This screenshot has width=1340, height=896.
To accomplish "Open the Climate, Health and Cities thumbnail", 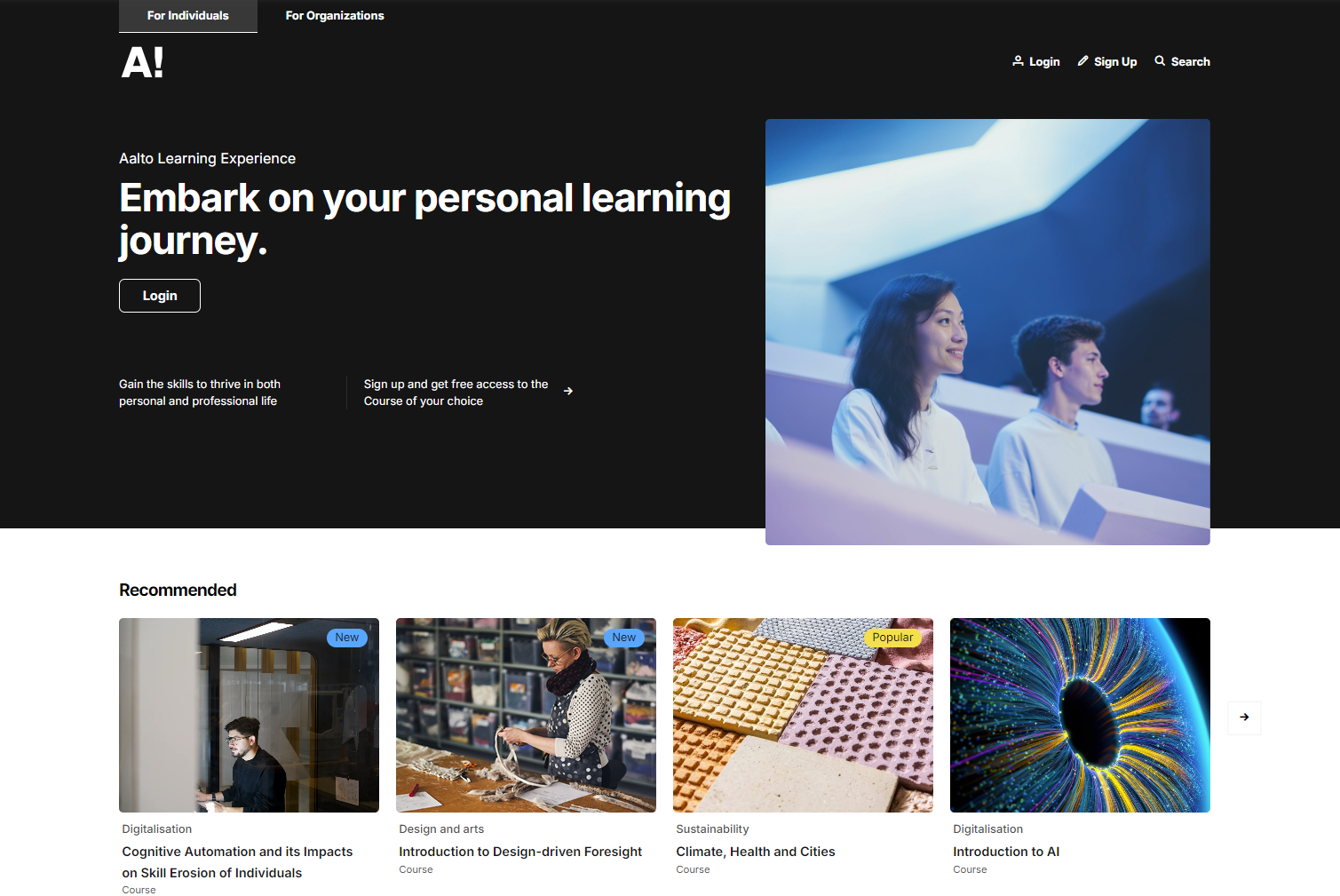I will pyautogui.click(x=803, y=715).
